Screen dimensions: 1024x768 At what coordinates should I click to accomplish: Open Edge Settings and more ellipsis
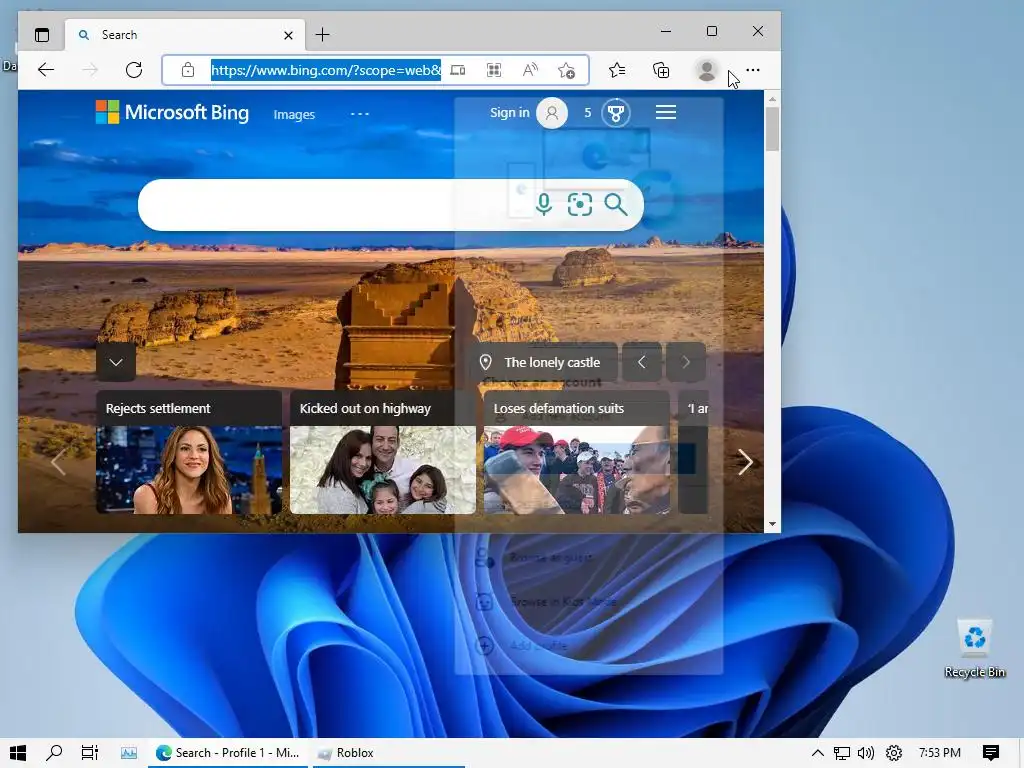pyautogui.click(x=753, y=70)
